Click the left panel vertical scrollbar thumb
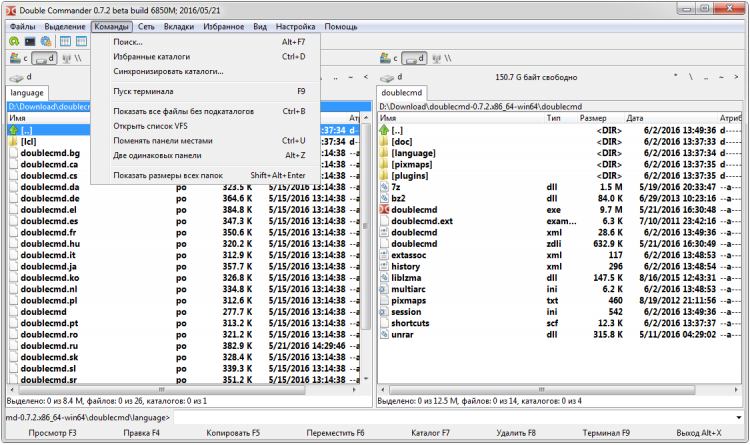 (366, 226)
